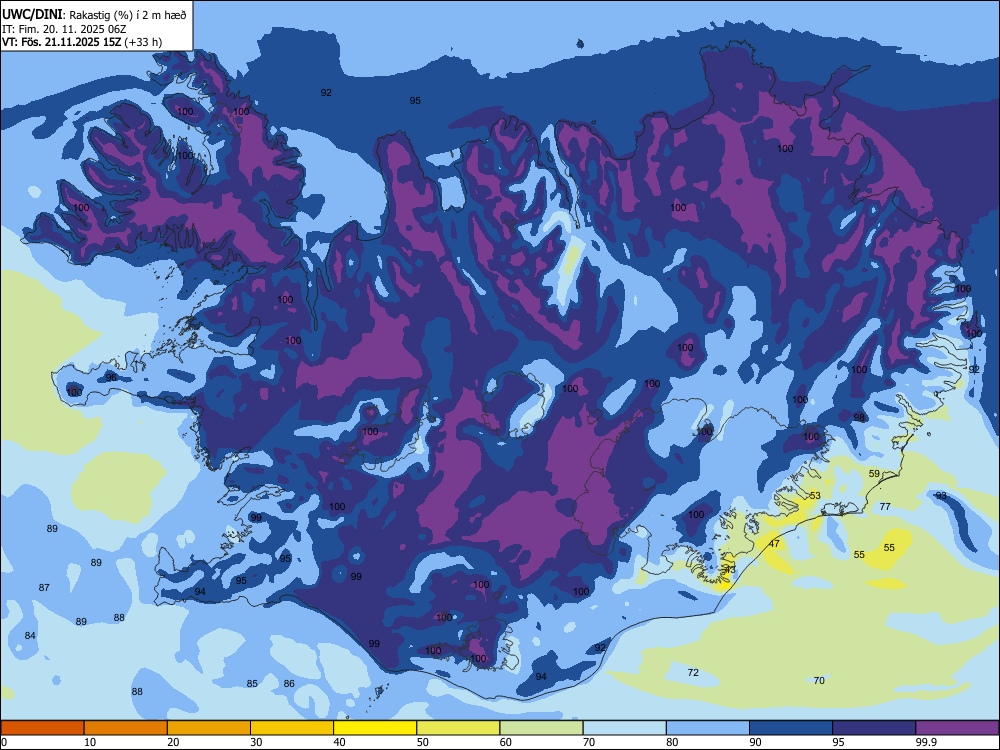Image resolution: width=1000 pixels, height=750 pixels.
Task: Click the humidity value '98' on the map
Action: (x=859, y=418)
